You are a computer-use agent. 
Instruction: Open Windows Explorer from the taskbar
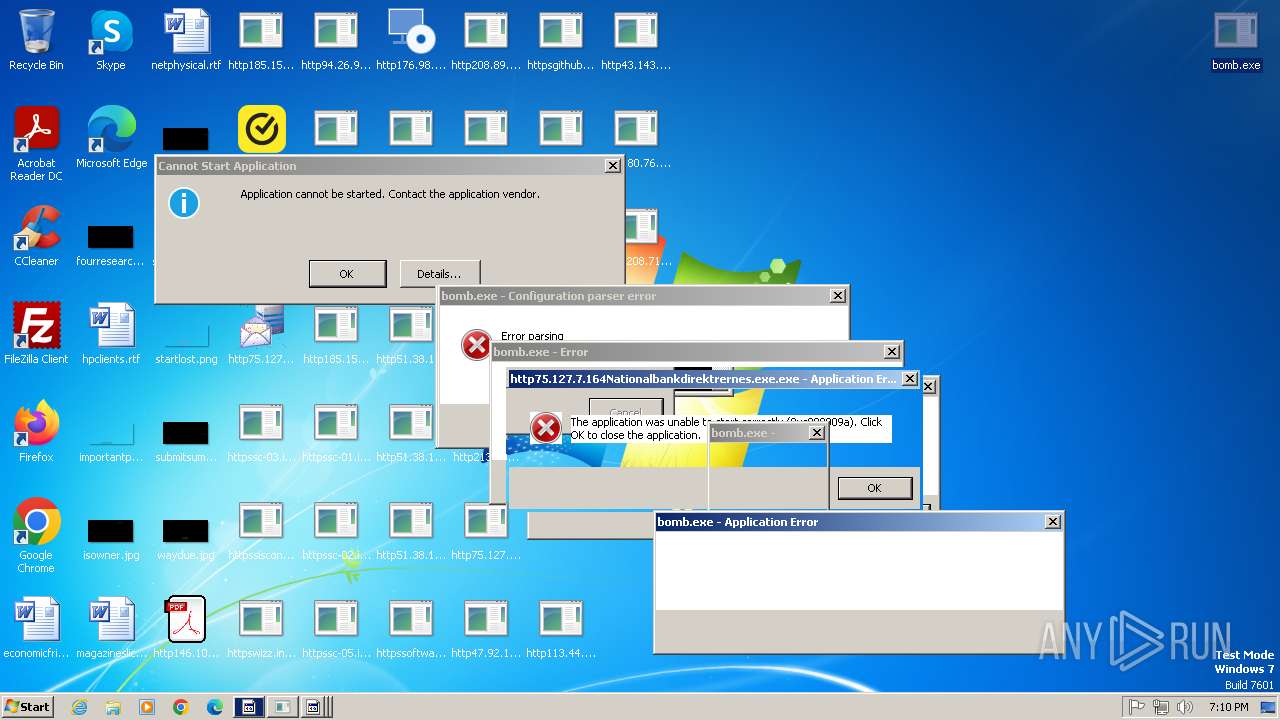(113, 707)
